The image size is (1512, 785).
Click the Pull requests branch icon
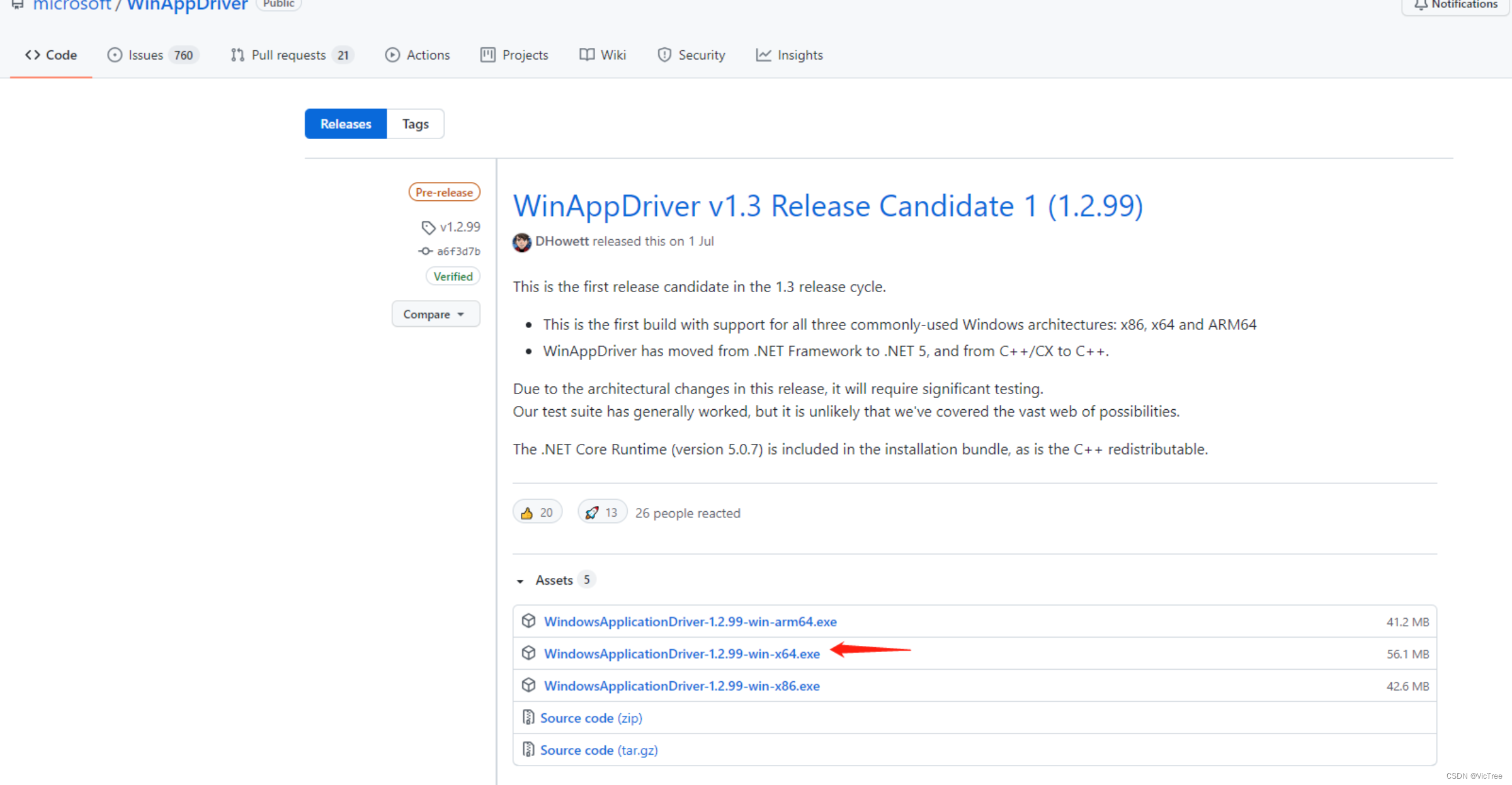[x=237, y=55]
